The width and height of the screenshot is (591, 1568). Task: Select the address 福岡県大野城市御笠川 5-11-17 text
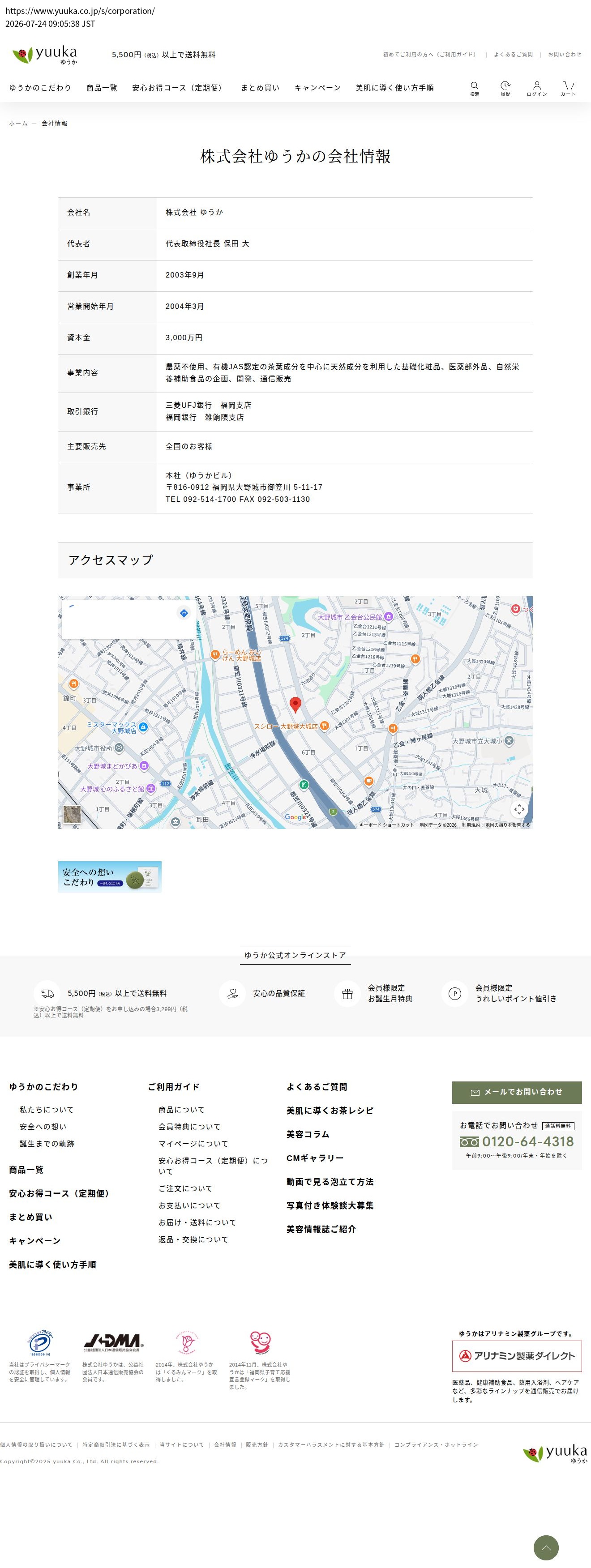pos(267,487)
